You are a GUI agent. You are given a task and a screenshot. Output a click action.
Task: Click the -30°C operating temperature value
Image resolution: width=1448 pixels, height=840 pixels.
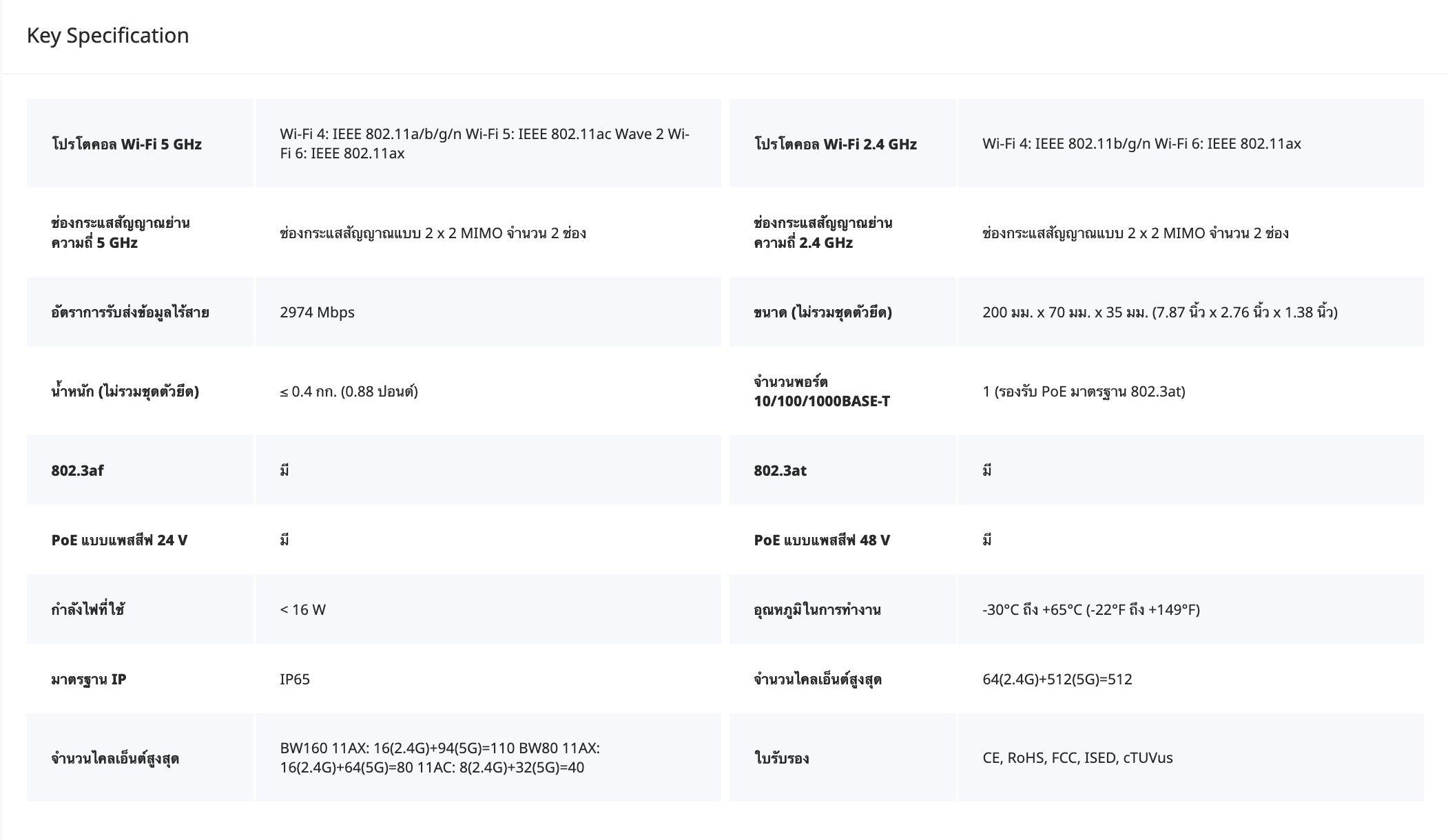tap(1090, 609)
